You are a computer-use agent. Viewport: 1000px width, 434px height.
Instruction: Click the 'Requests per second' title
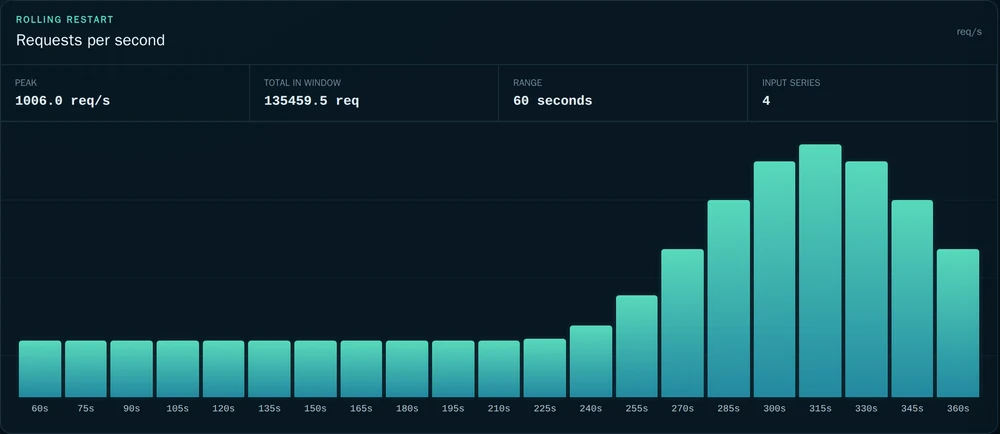coord(90,40)
